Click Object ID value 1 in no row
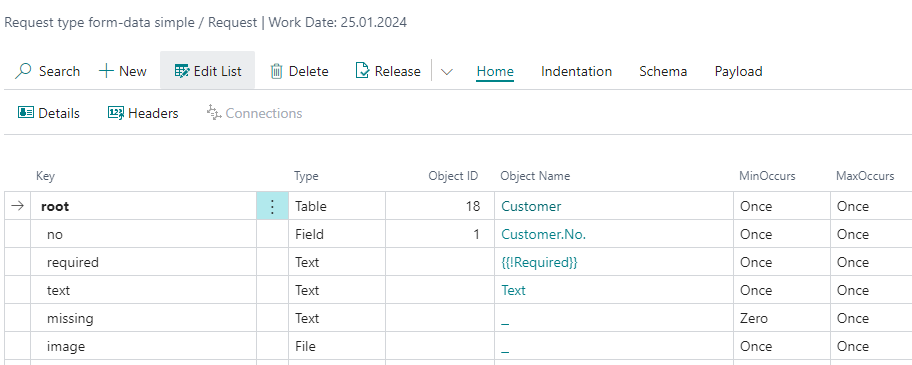This screenshot has width=912, height=365. coord(440,234)
